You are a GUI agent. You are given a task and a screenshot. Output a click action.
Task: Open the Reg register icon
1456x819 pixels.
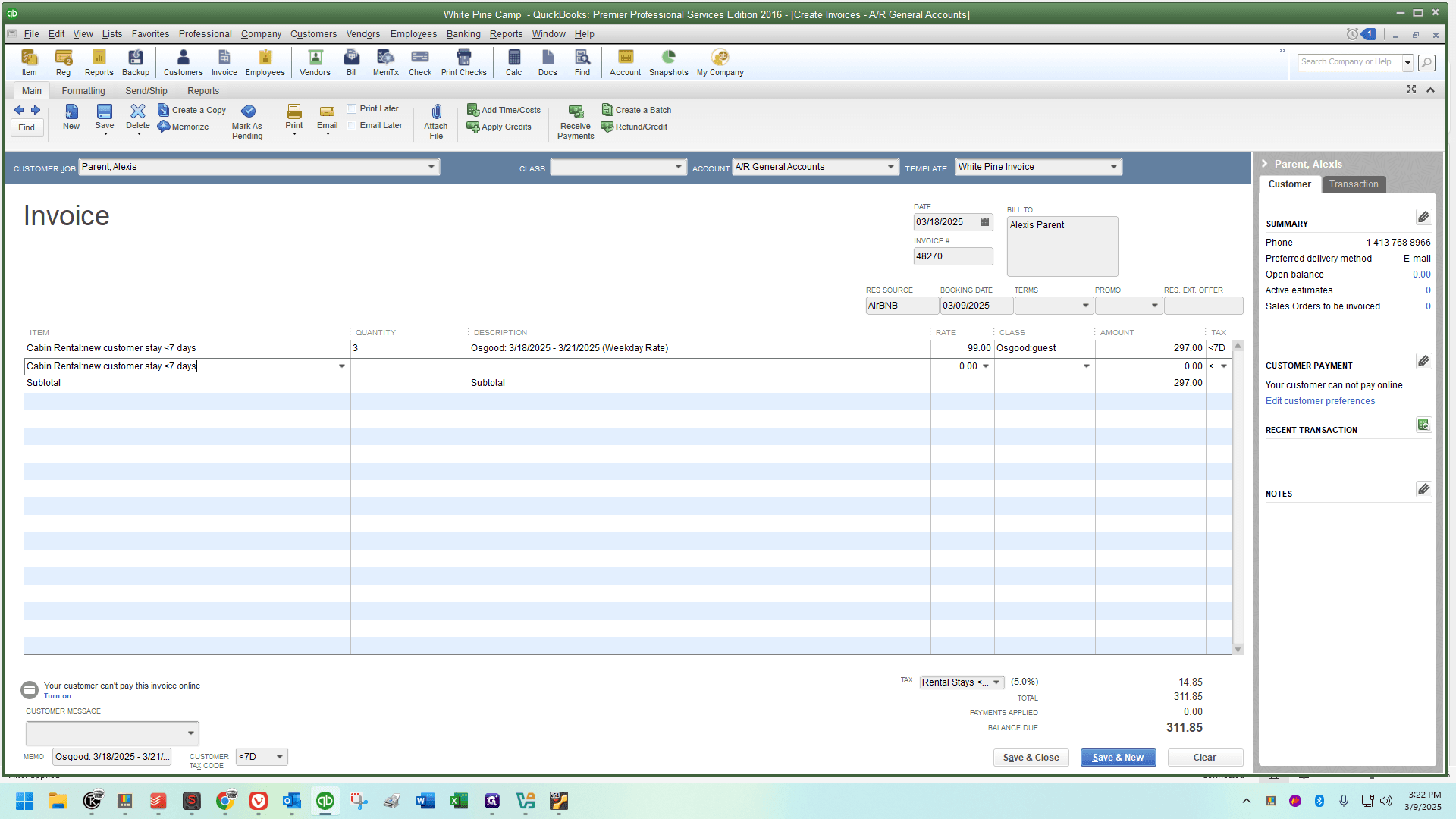(63, 62)
